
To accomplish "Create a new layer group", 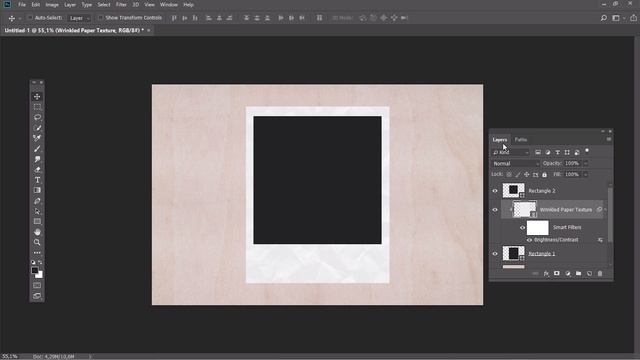I will 578,273.
